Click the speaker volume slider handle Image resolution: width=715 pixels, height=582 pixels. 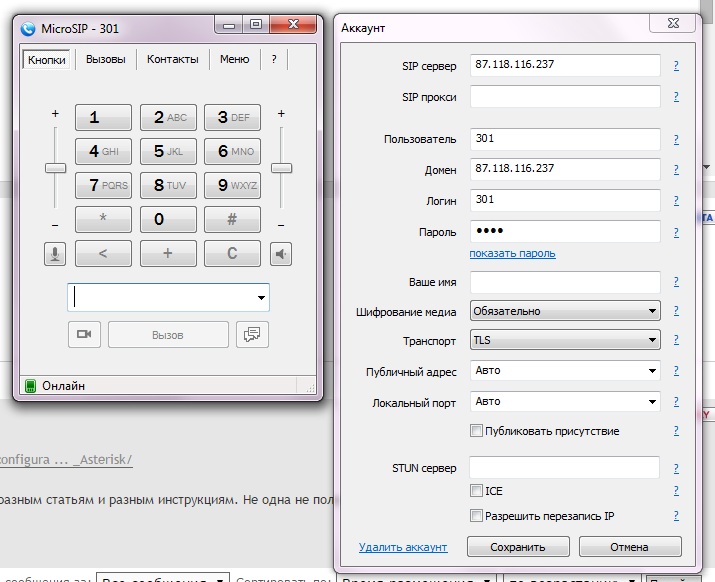pos(281,168)
